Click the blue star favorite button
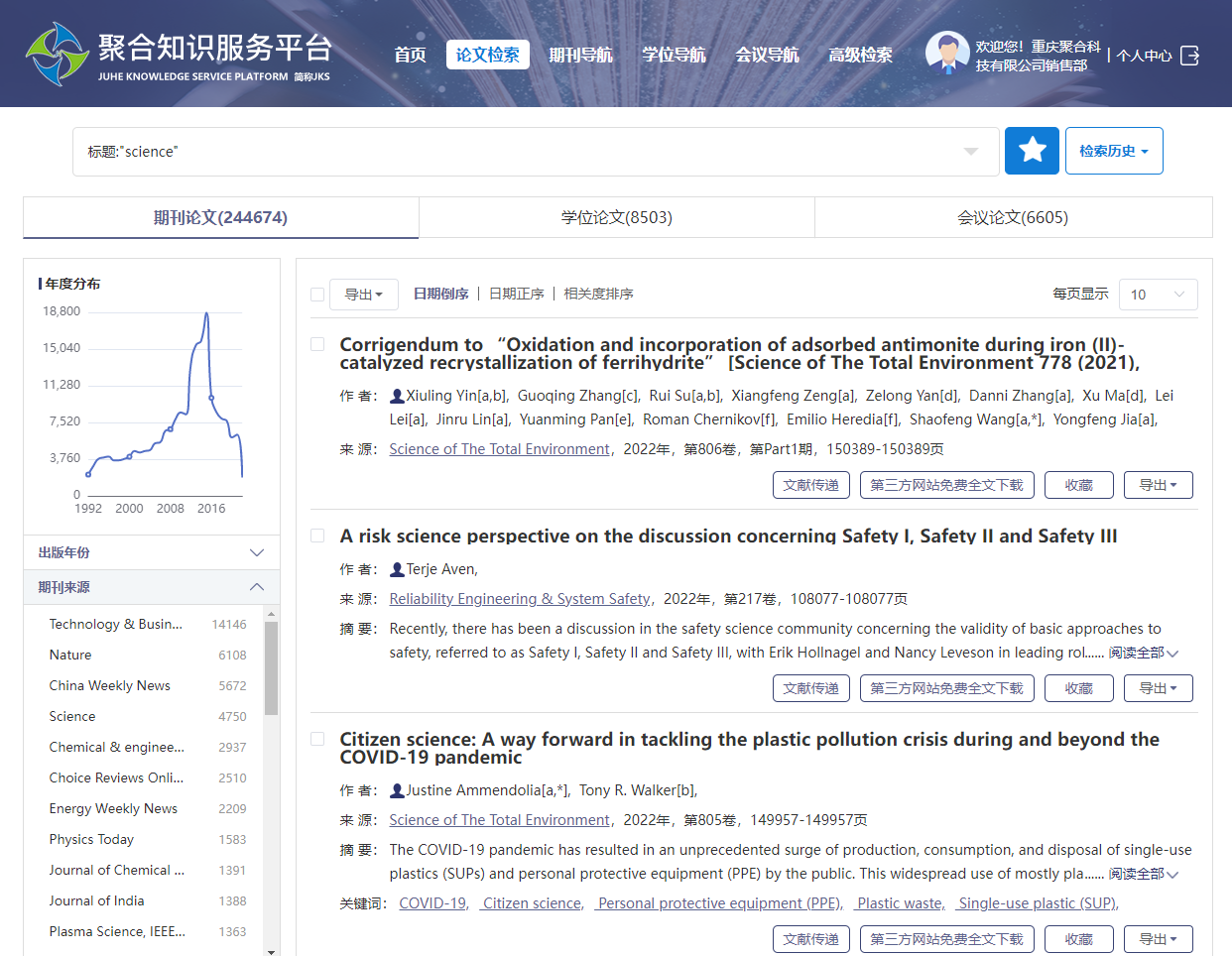The image size is (1232, 956). point(1032,151)
